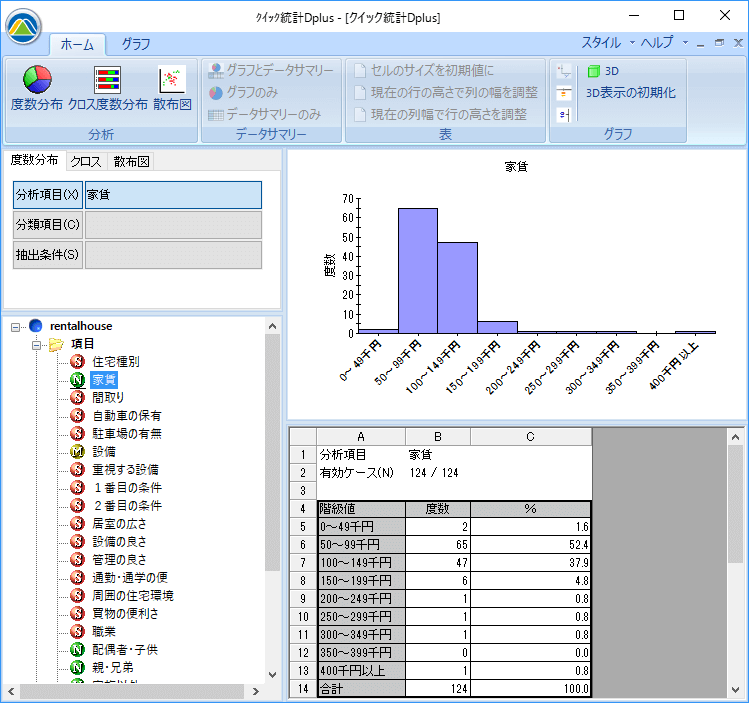This screenshot has height=703, width=749.
Task: Collapse the 項目 folder node
Action: click(36, 343)
